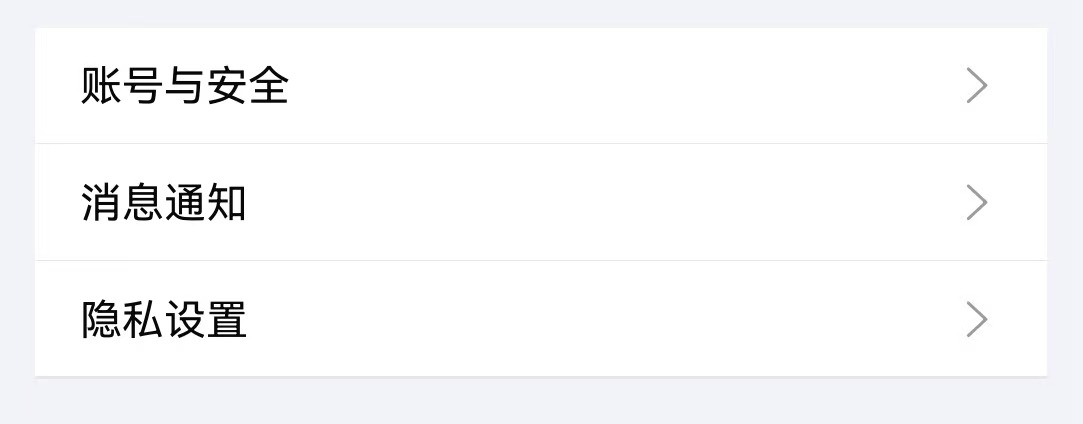The width and height of the screenshot is (1083, 424).
Task: Expand message notifications via right arrow
Action: click(x=977, y=203)
